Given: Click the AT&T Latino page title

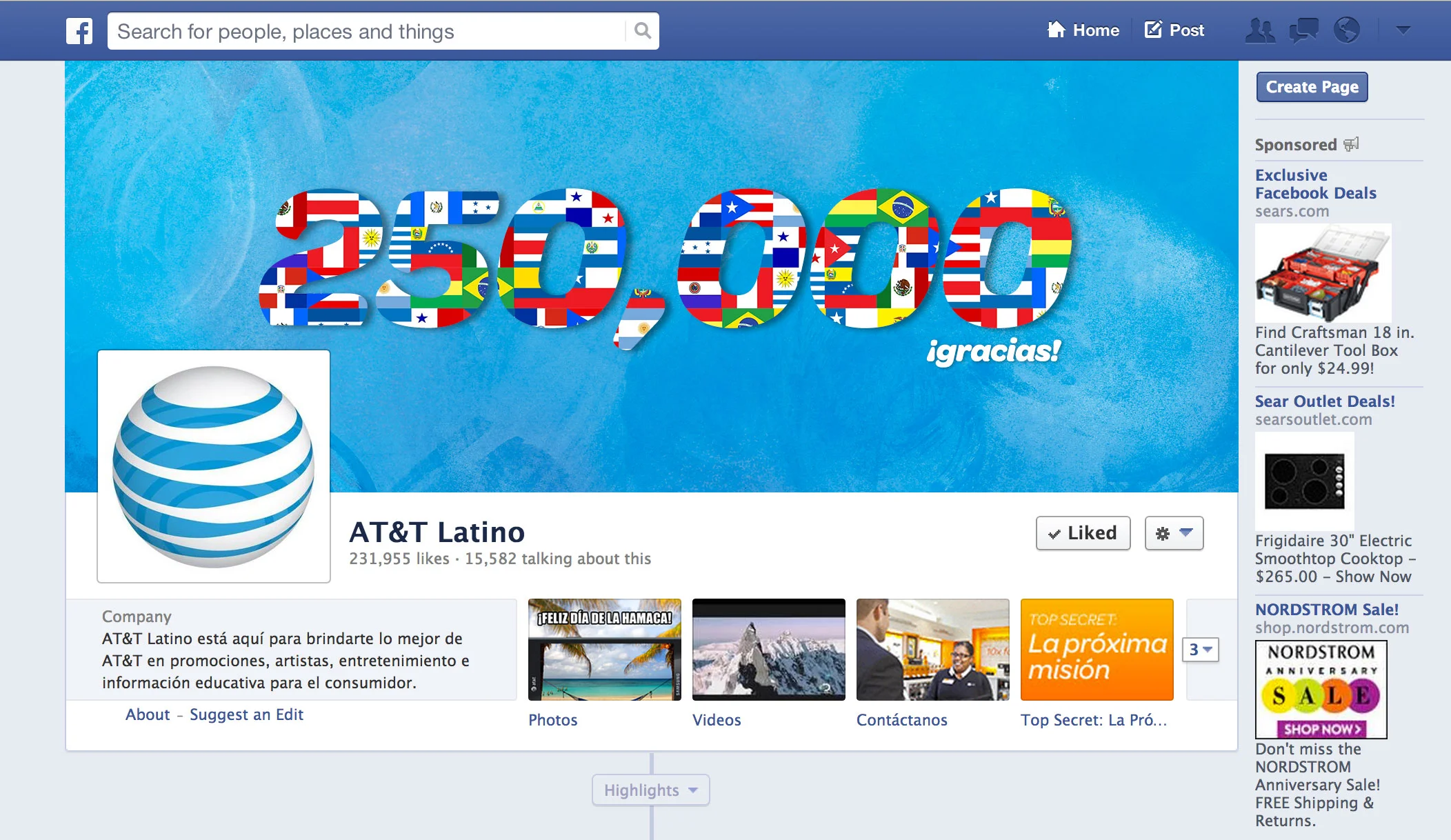Looking at the screenshot, I should (x=437, y=532).
